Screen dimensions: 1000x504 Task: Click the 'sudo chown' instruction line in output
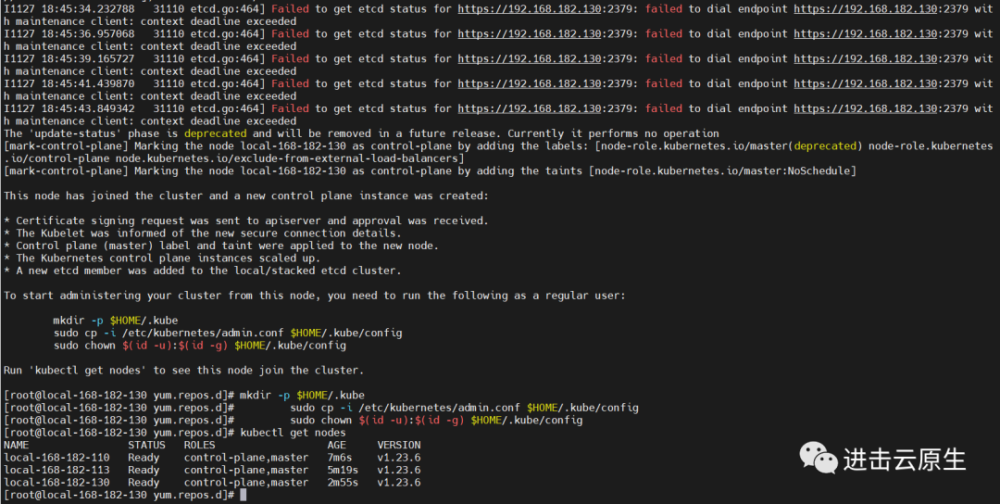click(200, 345)
